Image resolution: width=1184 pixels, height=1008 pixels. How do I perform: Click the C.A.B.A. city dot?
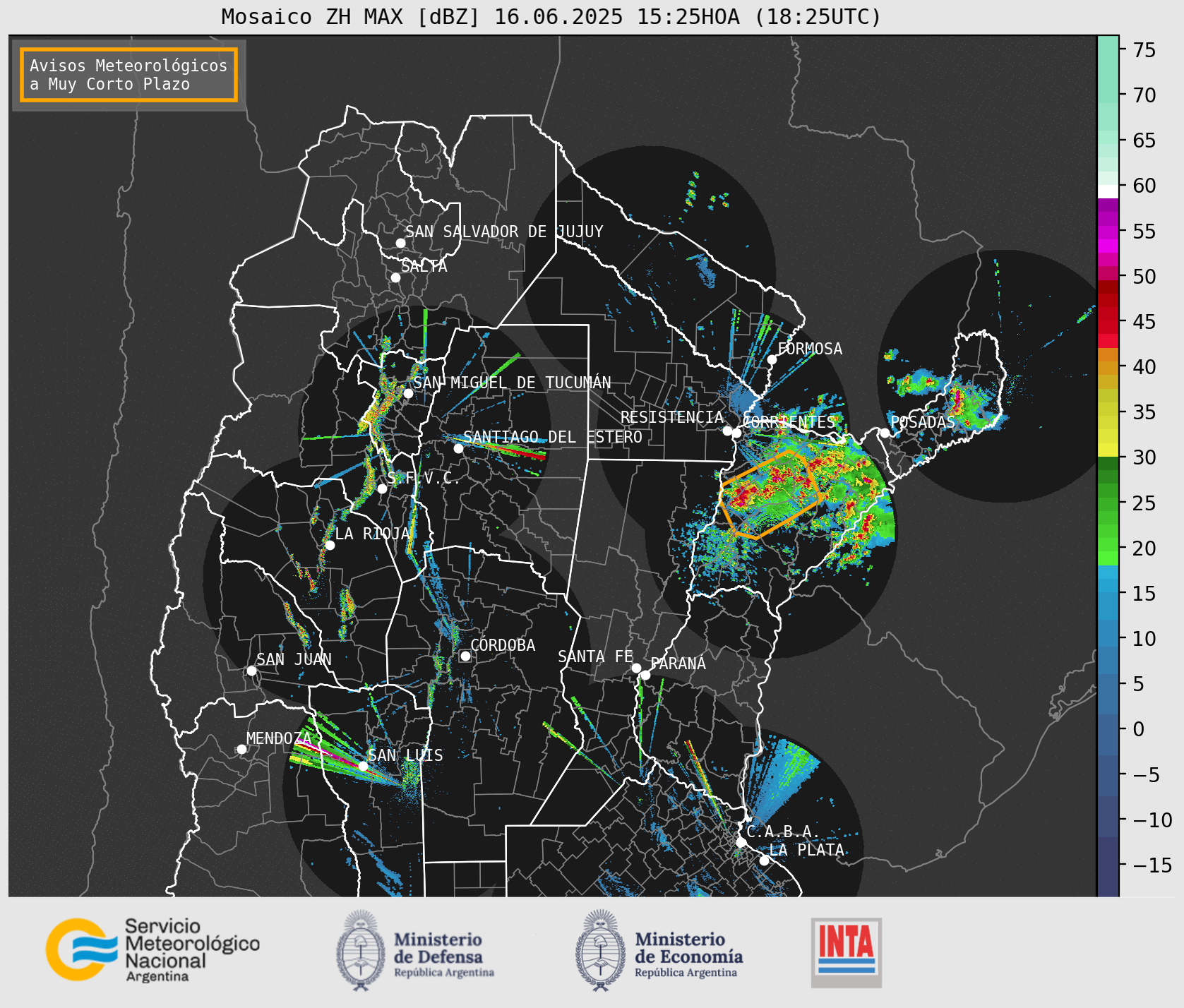pos(741,842)
